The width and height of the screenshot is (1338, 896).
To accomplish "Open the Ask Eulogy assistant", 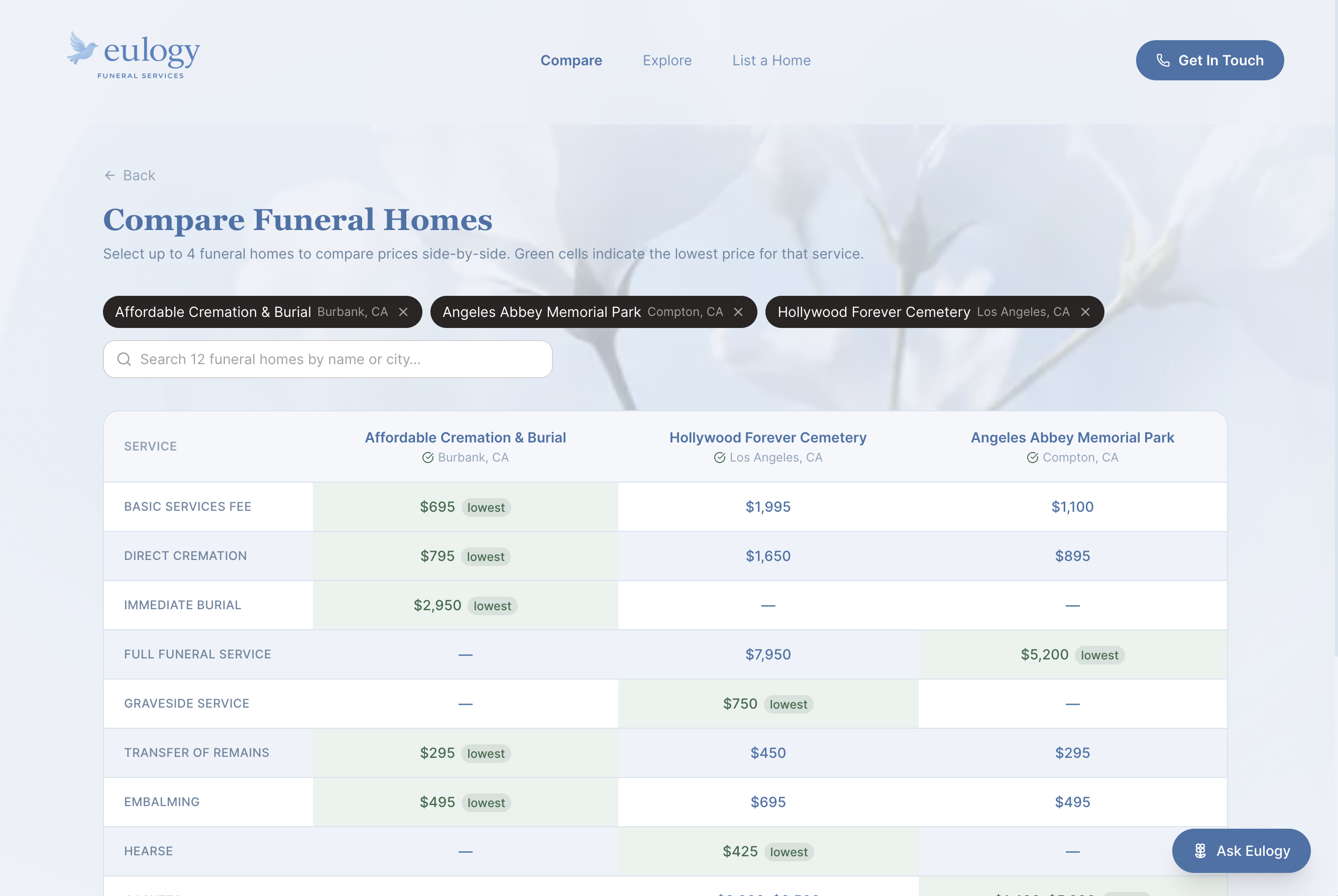I will [x=1241, y=851].
